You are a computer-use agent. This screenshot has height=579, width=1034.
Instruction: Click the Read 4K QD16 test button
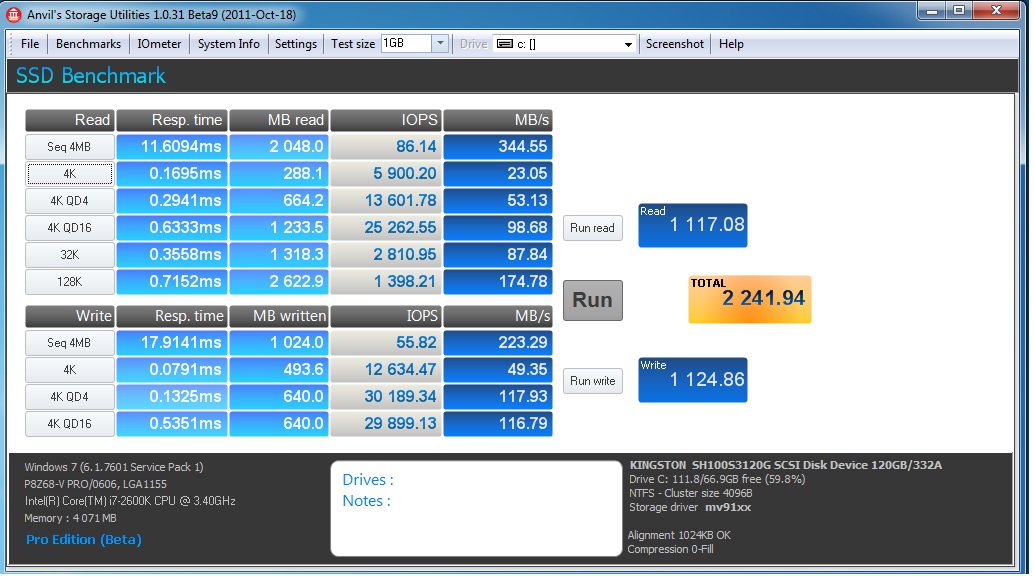click(70, 228)
